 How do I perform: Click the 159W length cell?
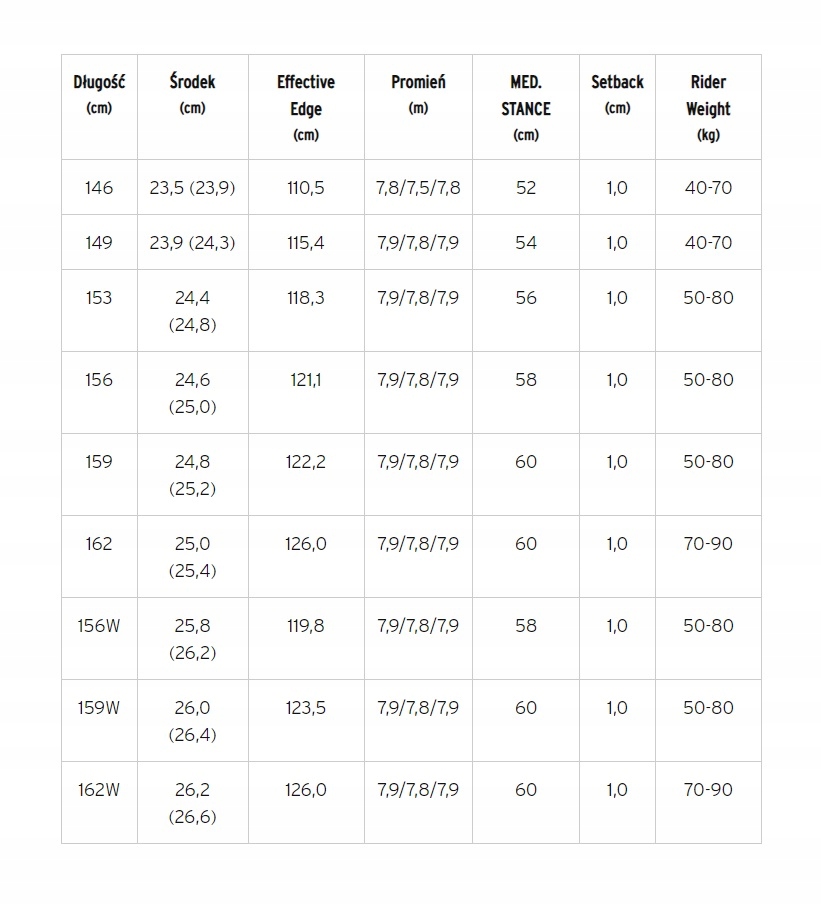point(99,708)
